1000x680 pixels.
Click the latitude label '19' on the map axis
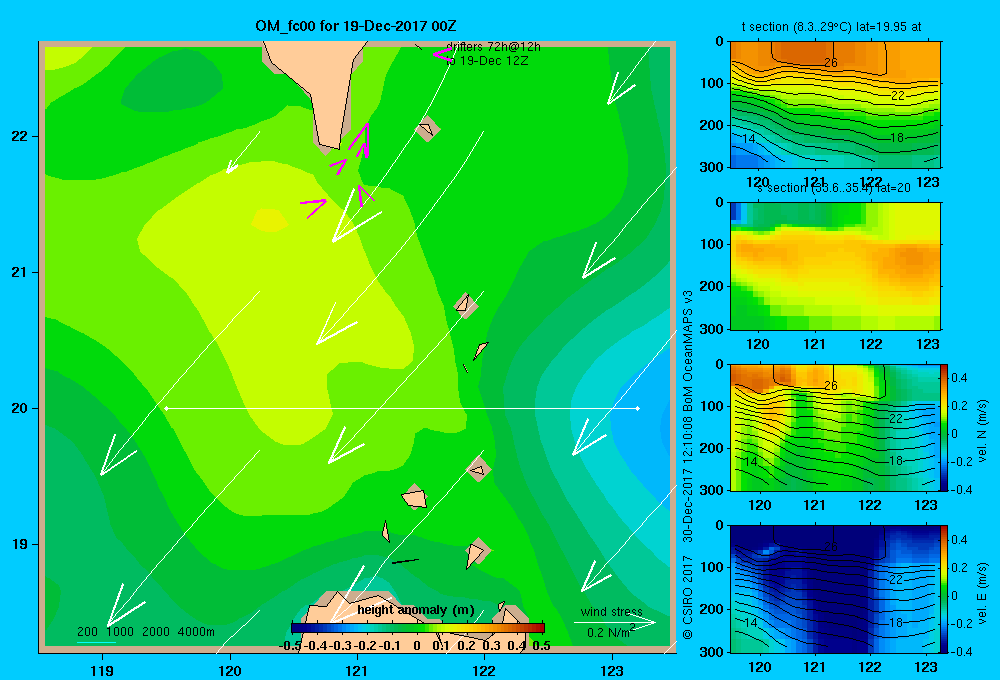(x=20, y=544)
